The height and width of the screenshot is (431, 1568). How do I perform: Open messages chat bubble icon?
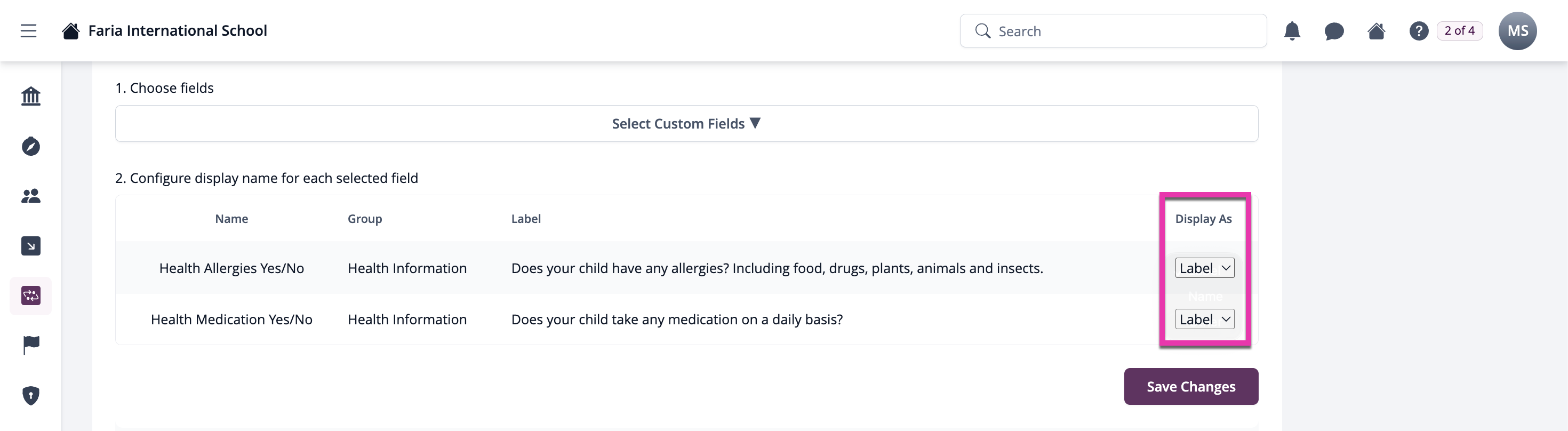tap(1334, 31)
